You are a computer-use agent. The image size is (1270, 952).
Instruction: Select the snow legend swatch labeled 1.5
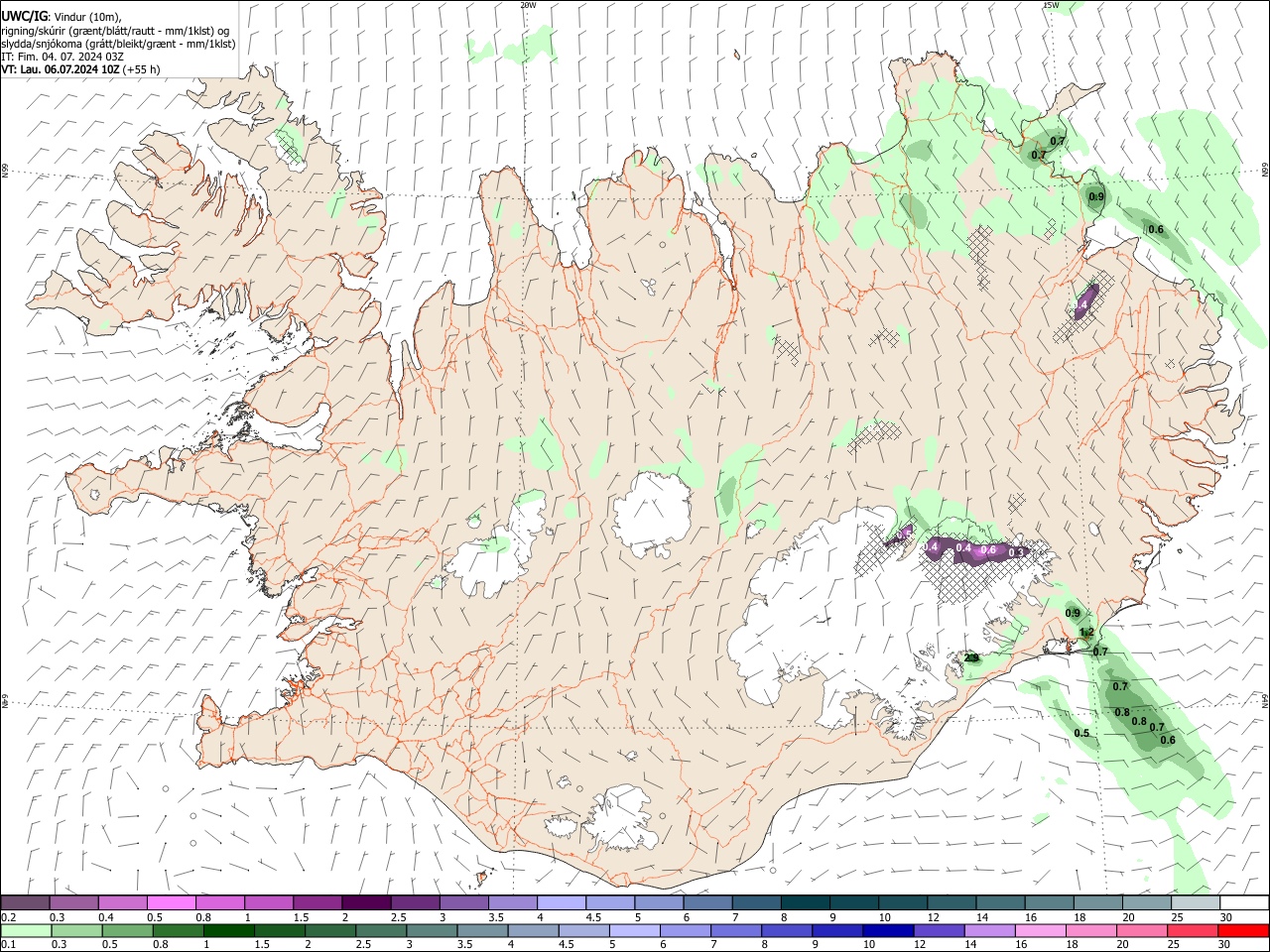coord(317,902)
